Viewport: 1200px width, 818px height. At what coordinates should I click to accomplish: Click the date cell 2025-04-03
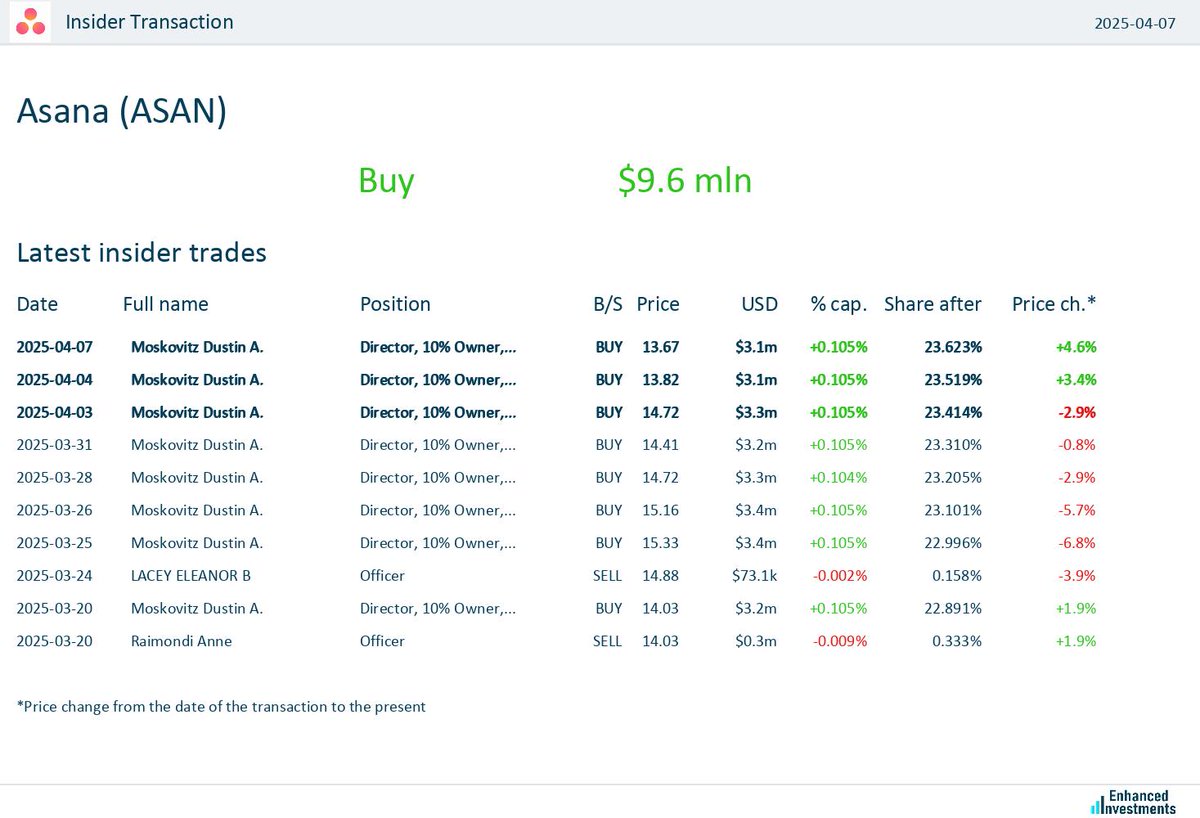click(x=55, y=412)
